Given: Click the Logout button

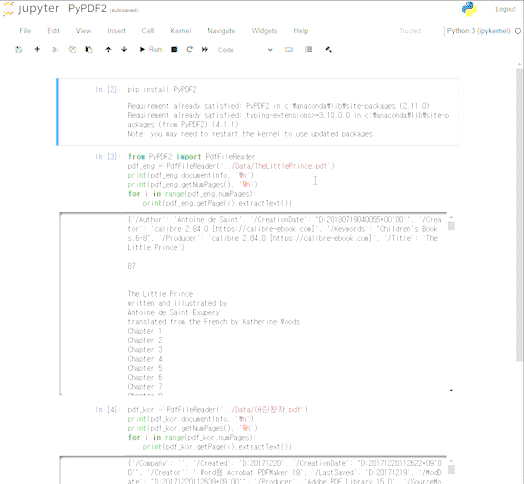Looking at the screenshot, I should point(505,9).
